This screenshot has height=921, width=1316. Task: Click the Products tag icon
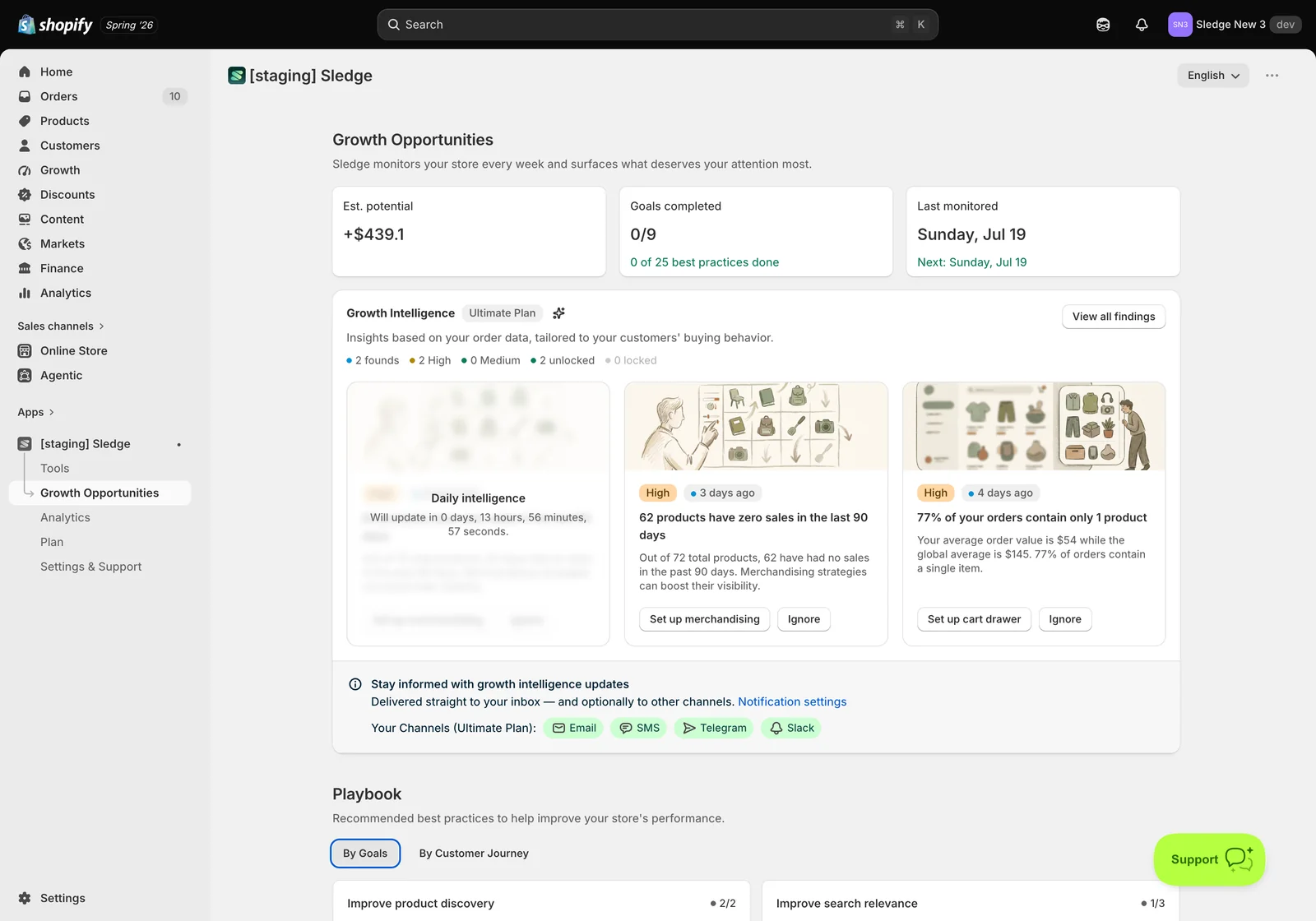[25, 121]
